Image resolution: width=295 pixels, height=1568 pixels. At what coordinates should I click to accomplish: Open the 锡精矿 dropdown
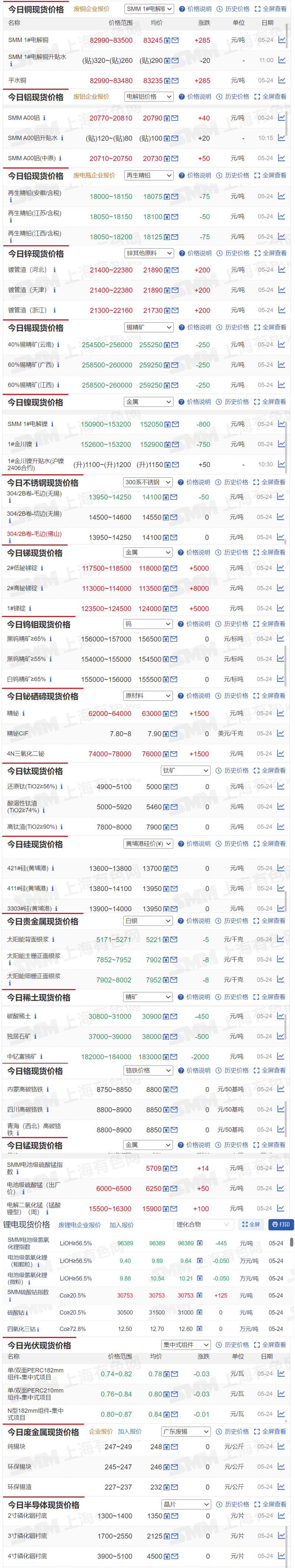tap(150, 327)
